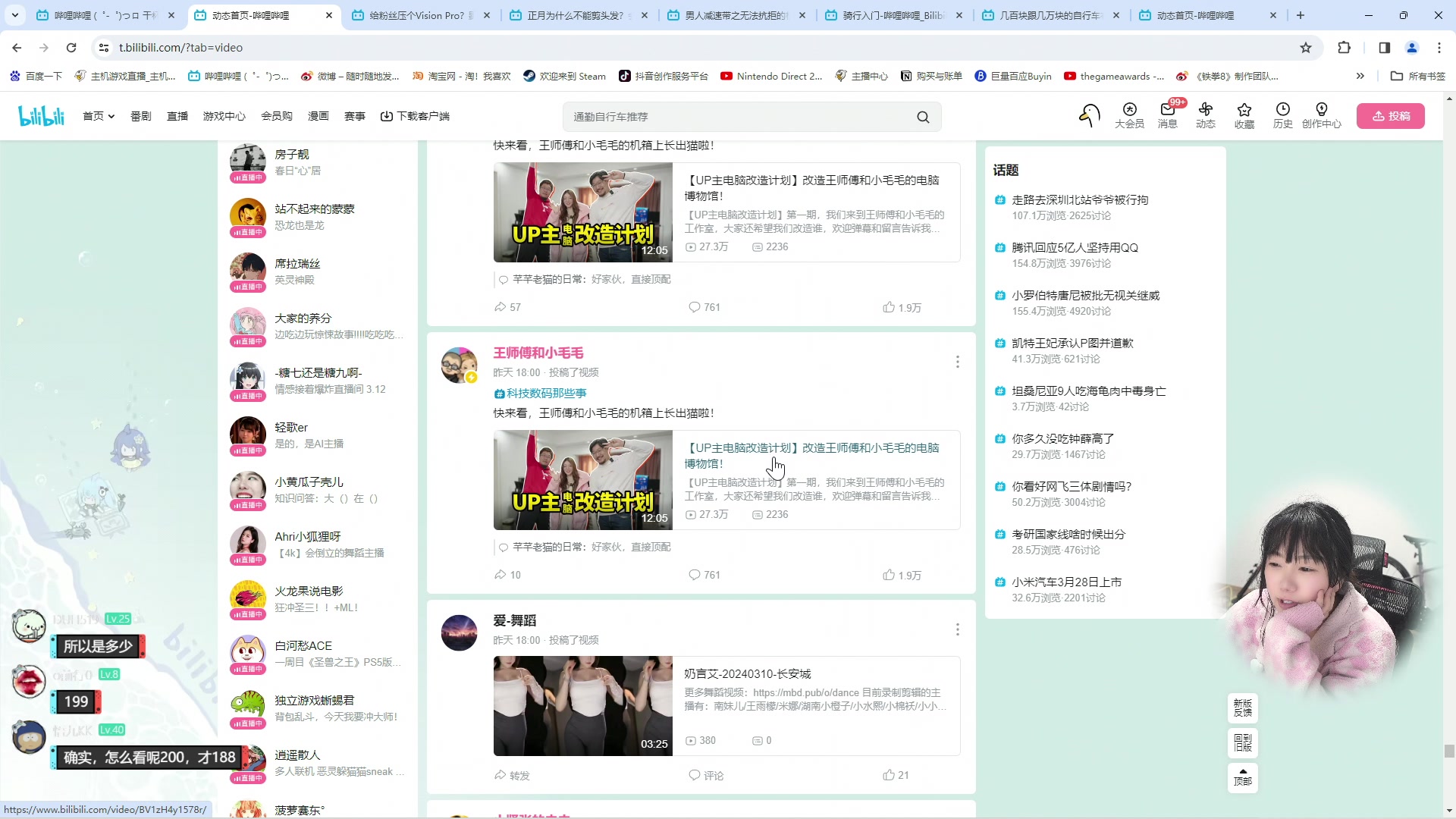Open the 消息 messages icon

click(x=1168, y=116)
